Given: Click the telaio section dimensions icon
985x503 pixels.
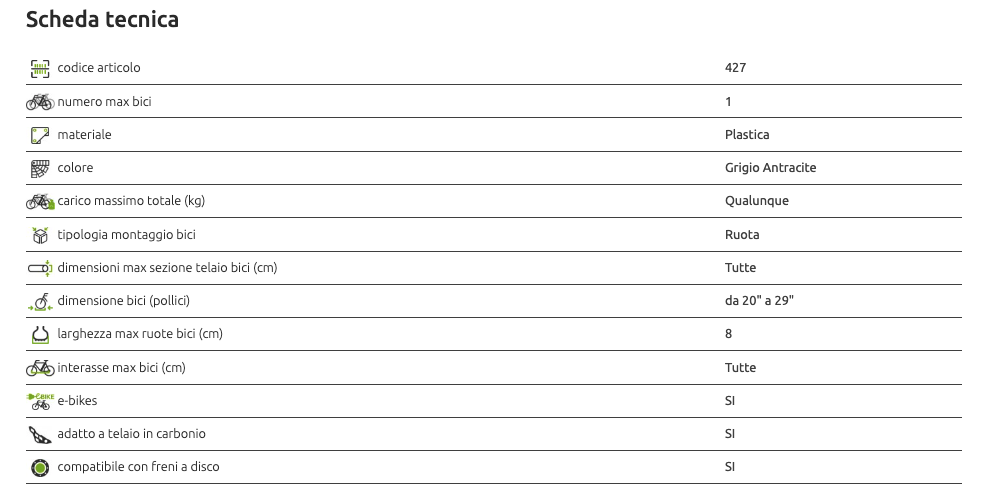Looking at the screenshot, I should tap(40, 268).
